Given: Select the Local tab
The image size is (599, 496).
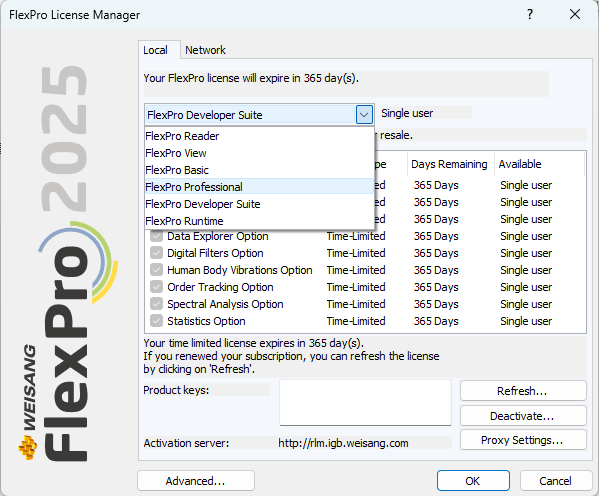Looking at the screenshot, I should 155,50.
